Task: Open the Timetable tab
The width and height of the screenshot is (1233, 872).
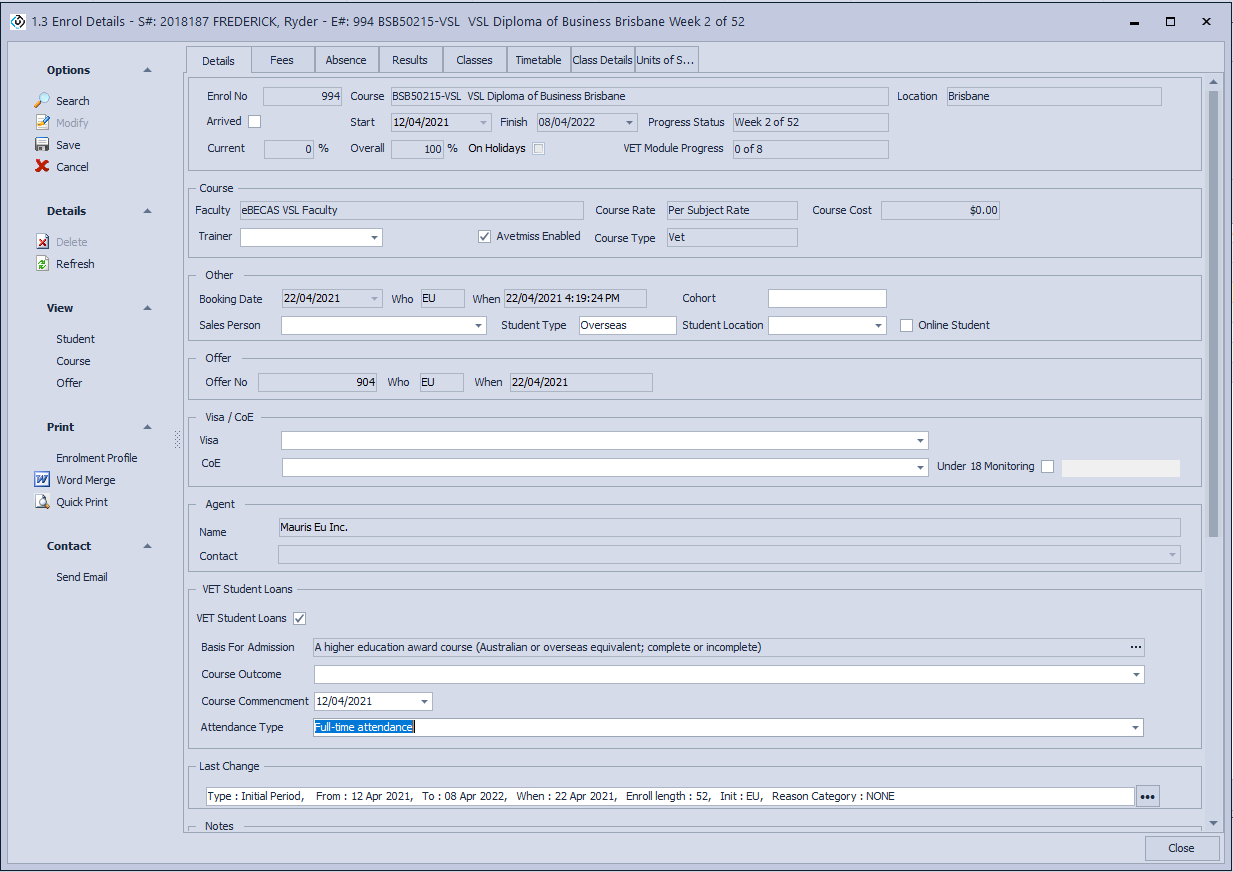Action: pyautogui.click(x=538, y=60)
